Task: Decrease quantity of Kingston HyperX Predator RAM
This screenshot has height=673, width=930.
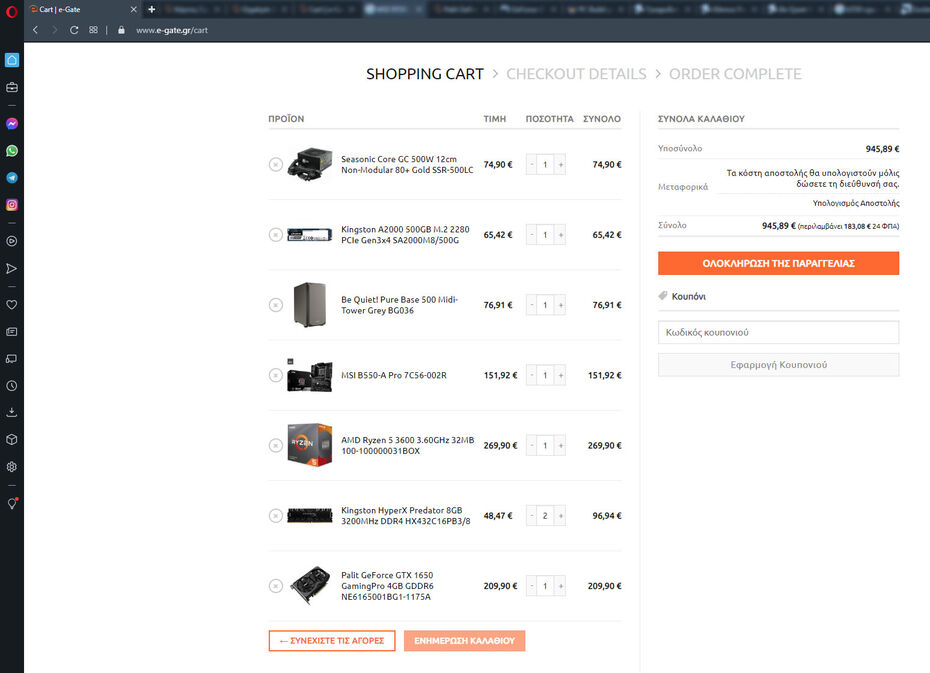Action: [x=531, y=516]
